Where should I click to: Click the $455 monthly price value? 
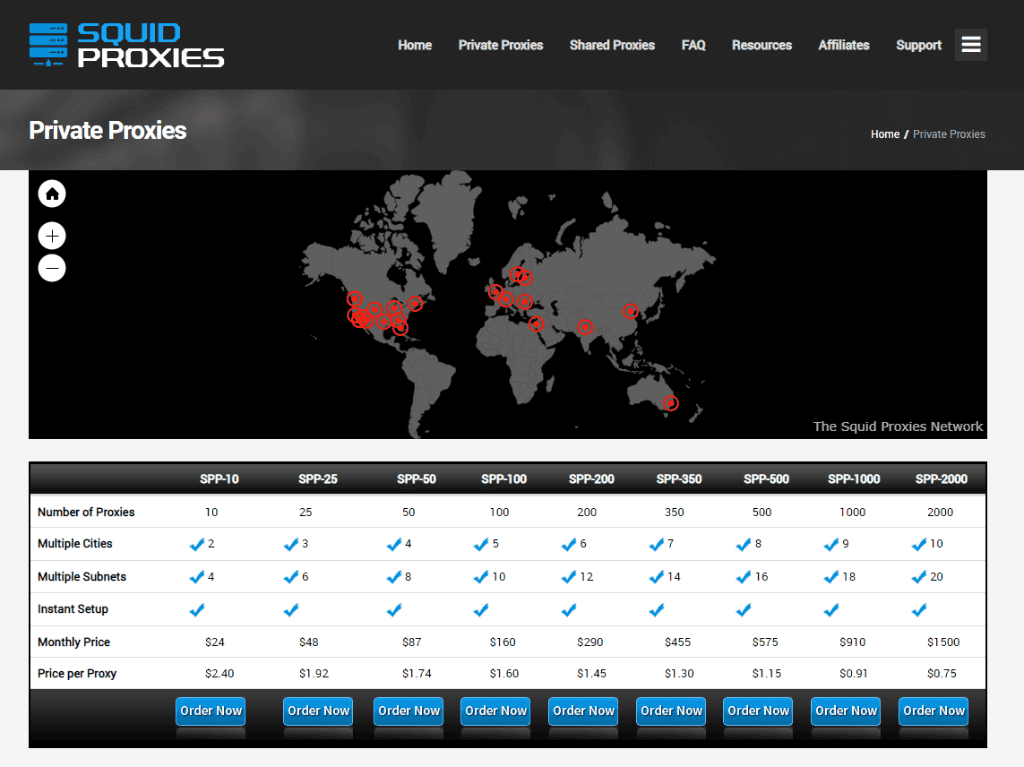pyautogui.click(x=678, y=642)
